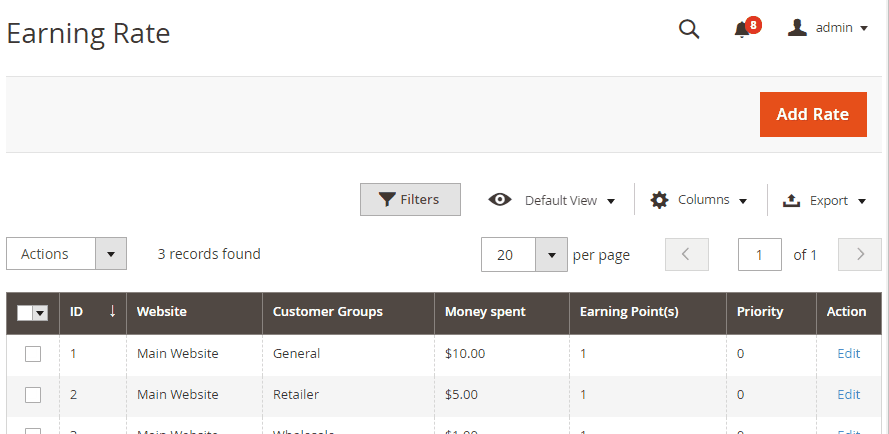Image resolution: width=889 pixels, height=434 pixels.
Task: Click the per page value field showing 20
Action: (x=509, y=255)
